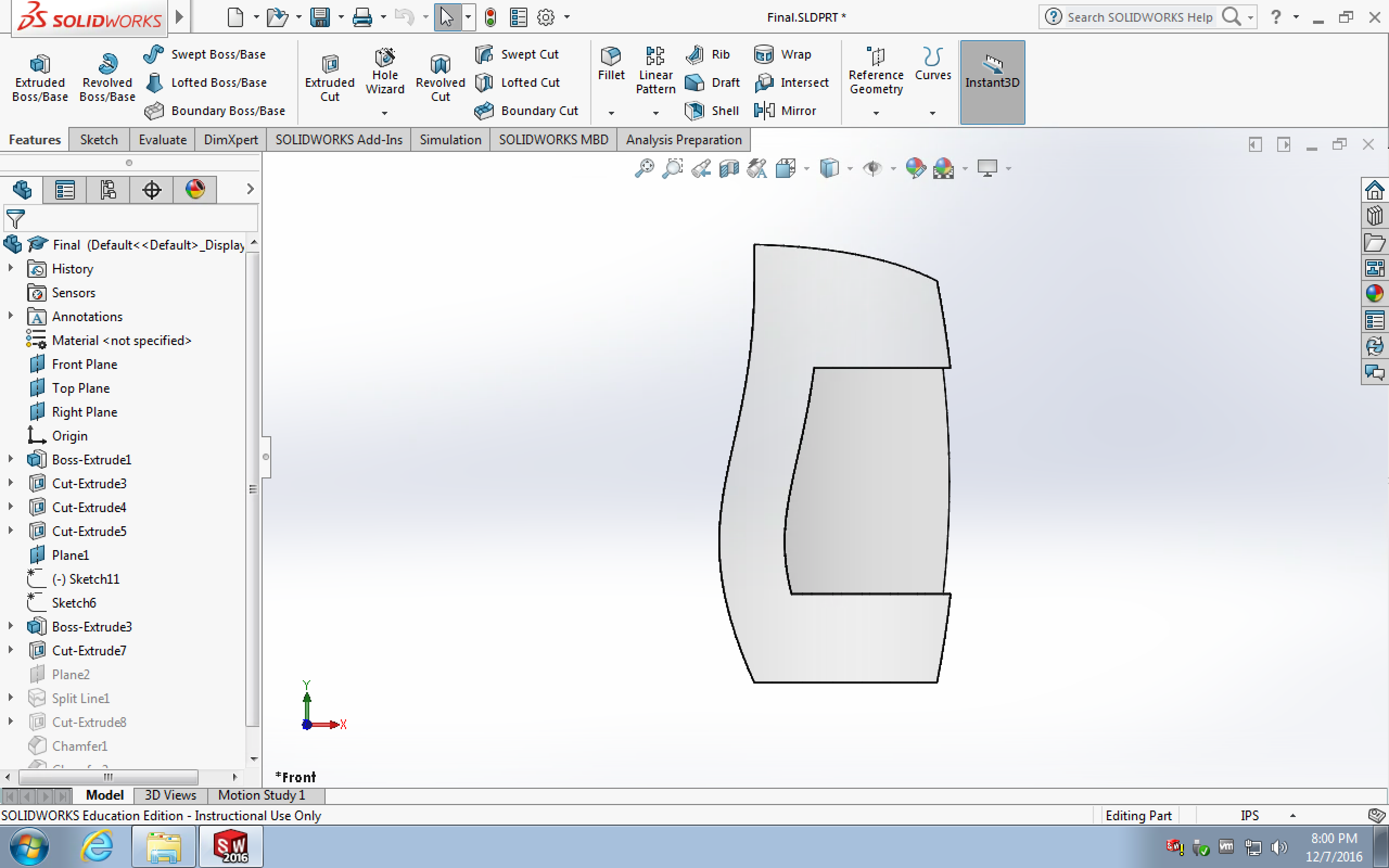Toggle the Hide/Show Items eye icon
Screen dimensions: 1389x868
(872, 168)
